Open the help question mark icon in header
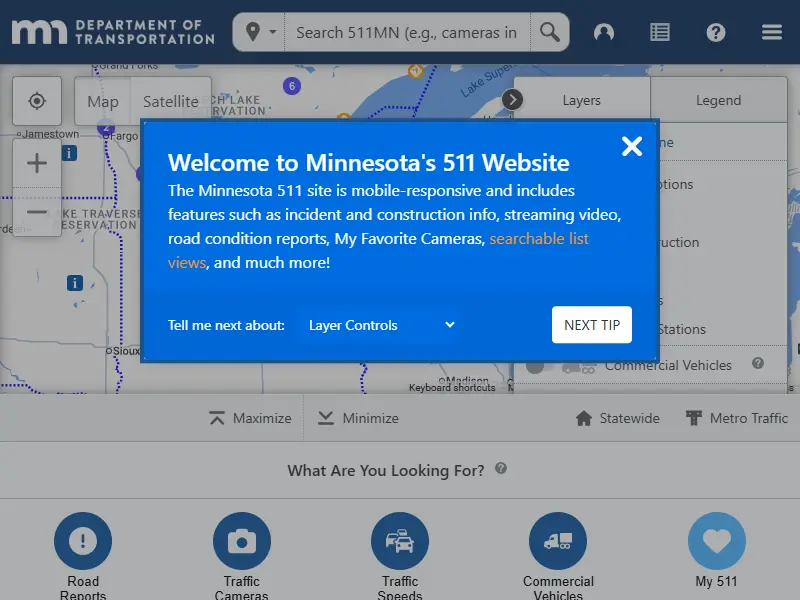800x600 pixels. pyautogui.click(x=716, y=32)
